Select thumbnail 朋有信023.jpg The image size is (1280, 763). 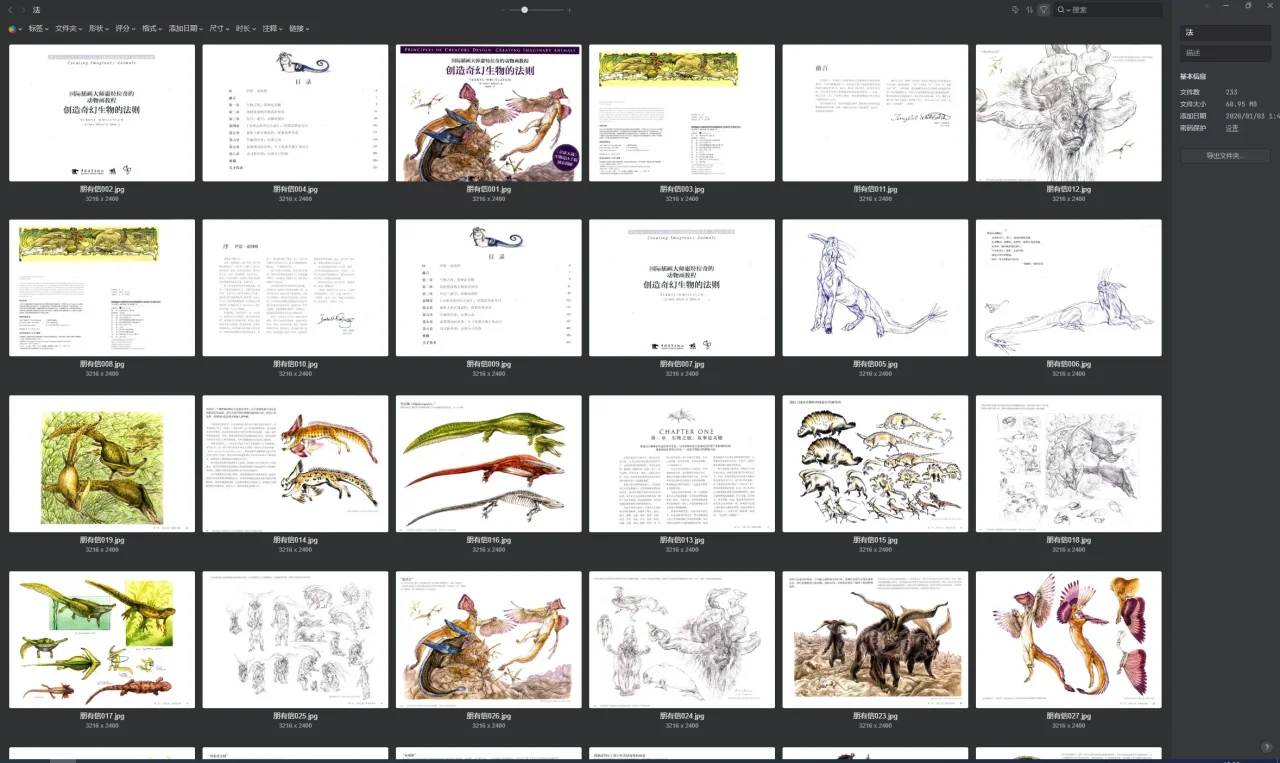pyautogui.click(x=875, y=640)
